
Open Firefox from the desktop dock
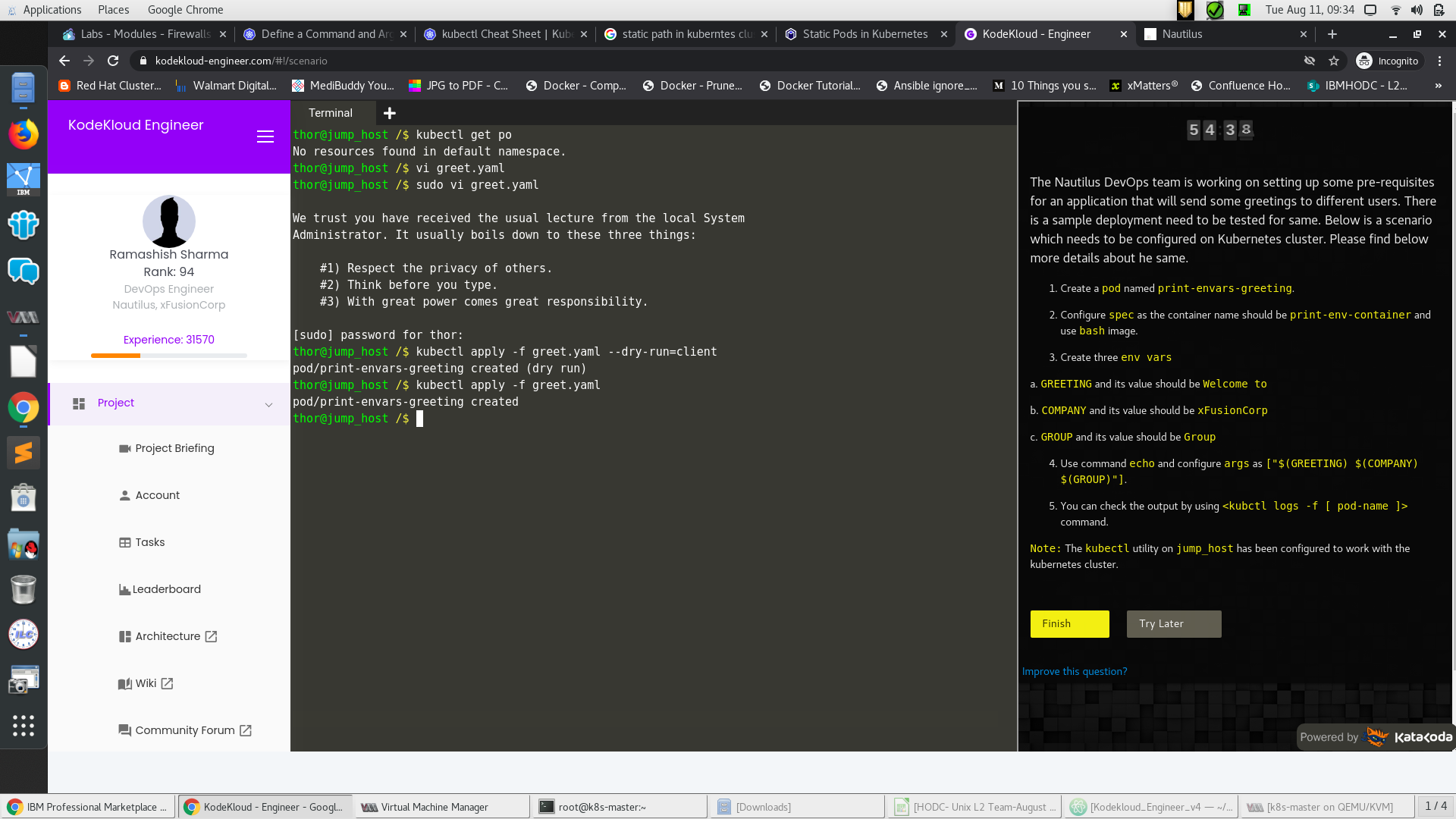click(x=23, y=135)
